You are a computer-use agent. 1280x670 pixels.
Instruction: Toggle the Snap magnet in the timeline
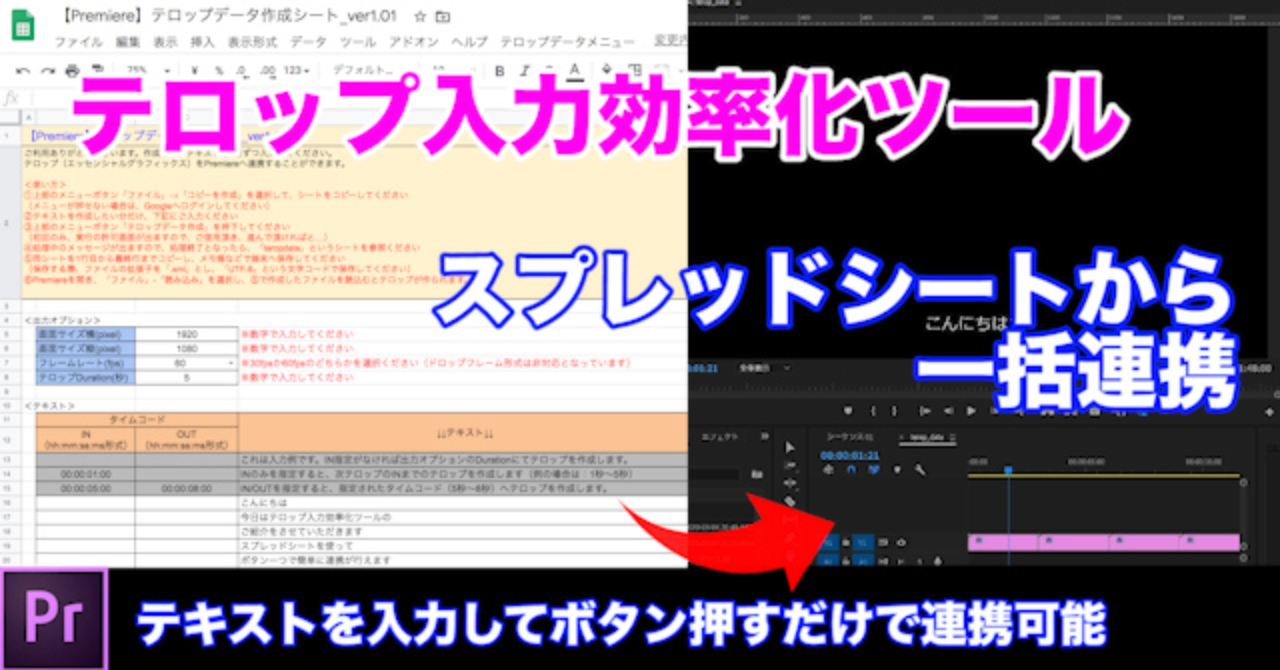click(x=852, y=469)
